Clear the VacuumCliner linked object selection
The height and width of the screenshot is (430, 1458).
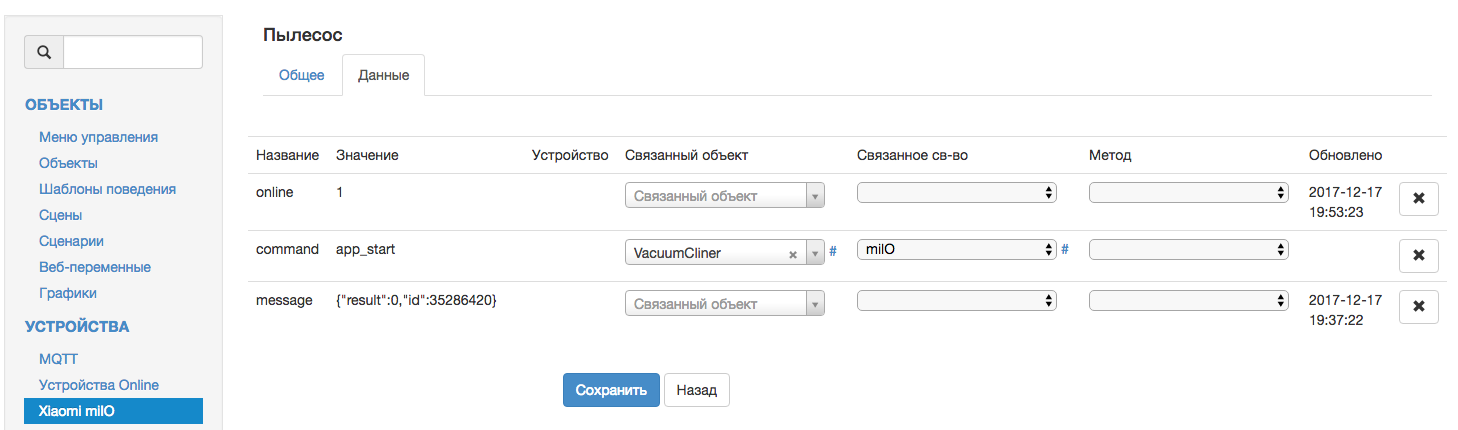click(793, 254)
